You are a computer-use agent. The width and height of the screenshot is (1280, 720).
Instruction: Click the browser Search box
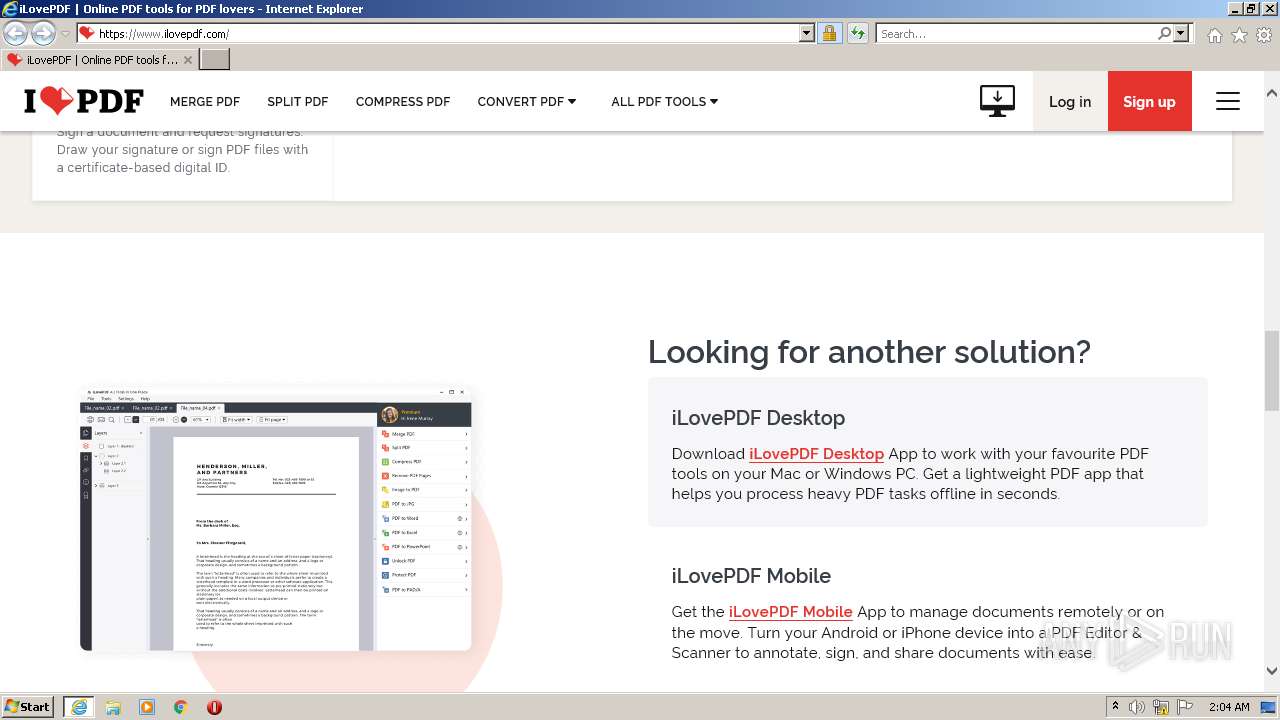[1016, 33]
